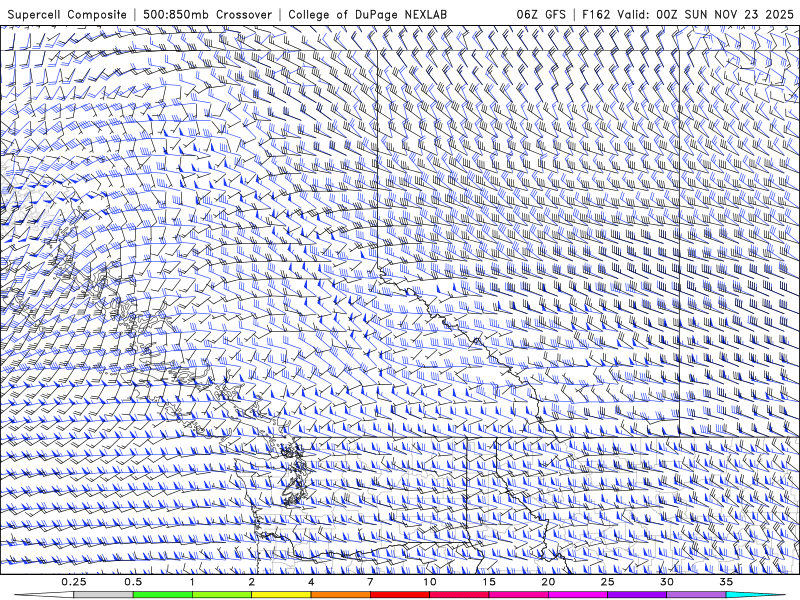Click the legend value 4

(x=311, y=582)
